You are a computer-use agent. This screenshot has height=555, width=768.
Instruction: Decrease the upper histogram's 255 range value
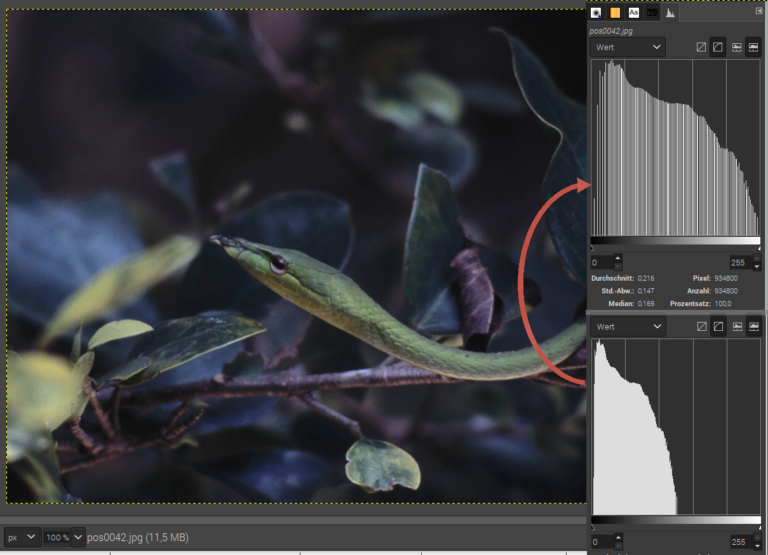(x=757, y=267)
